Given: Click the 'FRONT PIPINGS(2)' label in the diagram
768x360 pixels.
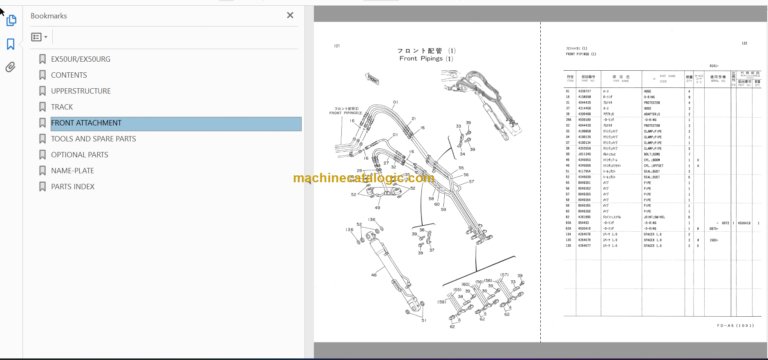Looking at the screenshot, I should tap(347, 113).
